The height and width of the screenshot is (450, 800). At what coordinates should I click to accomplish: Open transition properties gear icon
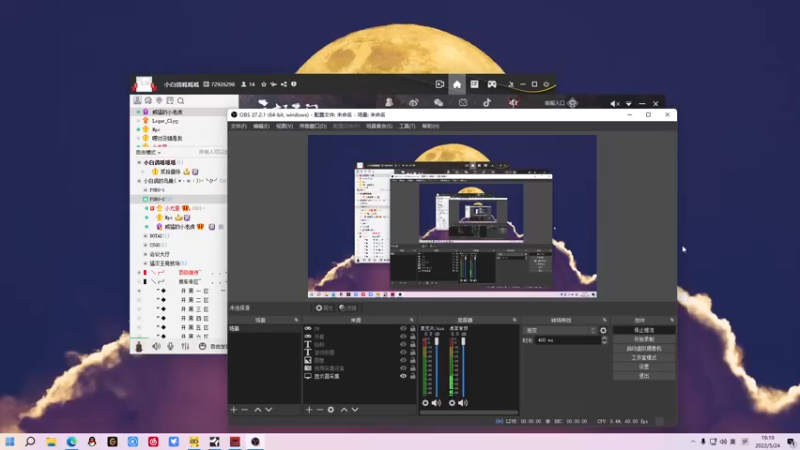point(603,331)
